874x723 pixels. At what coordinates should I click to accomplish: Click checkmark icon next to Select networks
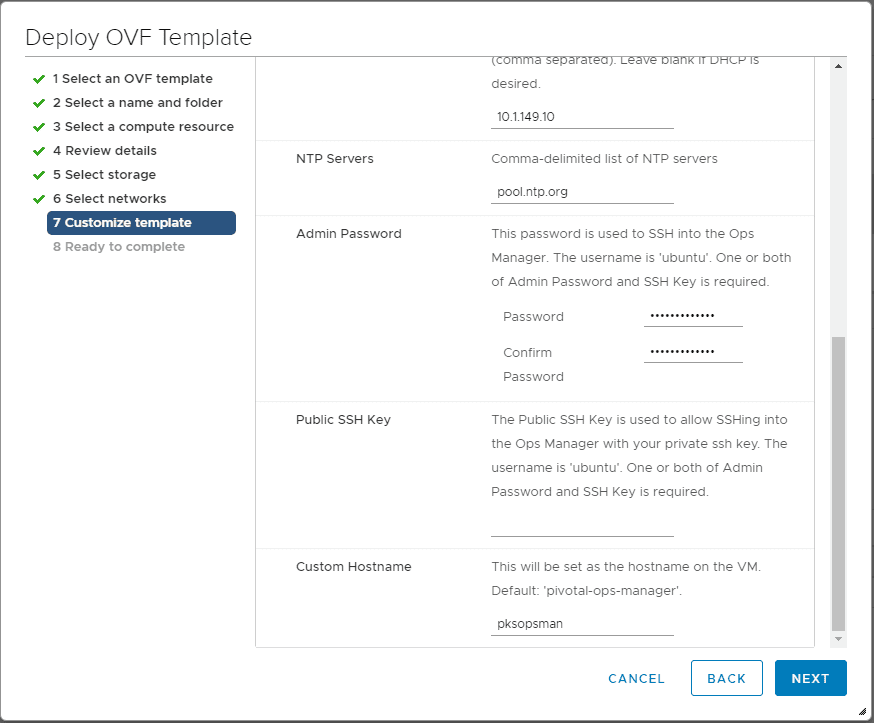pos(39,199)
